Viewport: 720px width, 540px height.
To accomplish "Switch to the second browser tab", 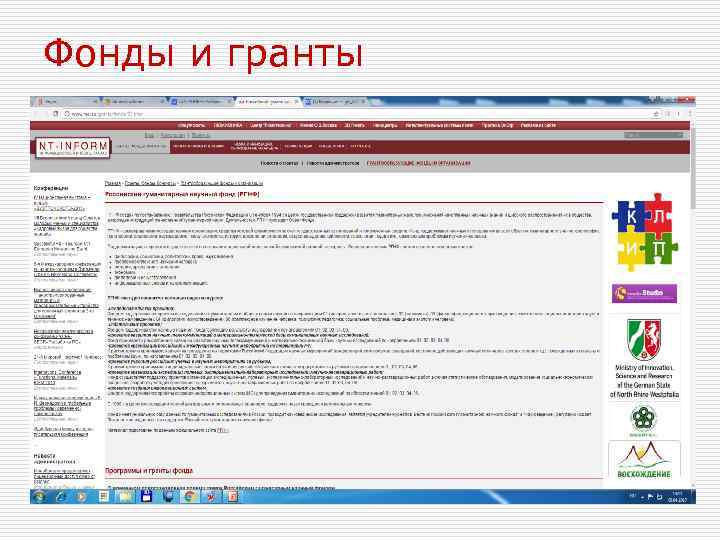I will pyautogui.click(x=133, y=101).
